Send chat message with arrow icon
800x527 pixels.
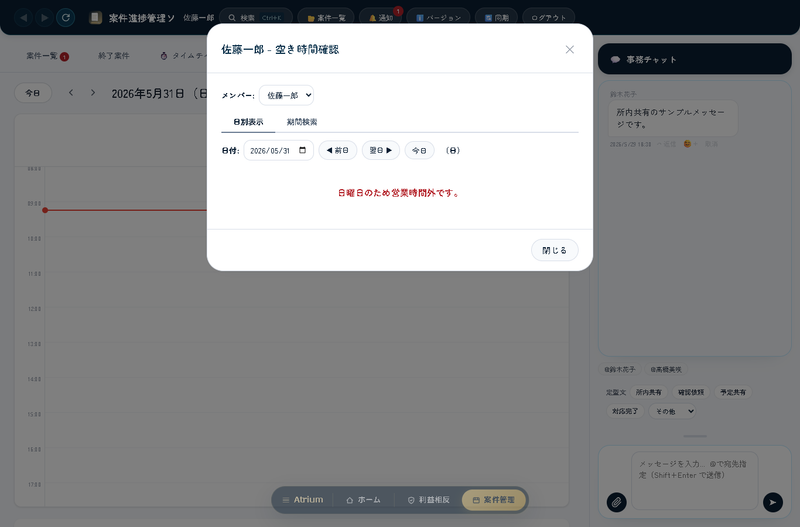click(773, 503)
